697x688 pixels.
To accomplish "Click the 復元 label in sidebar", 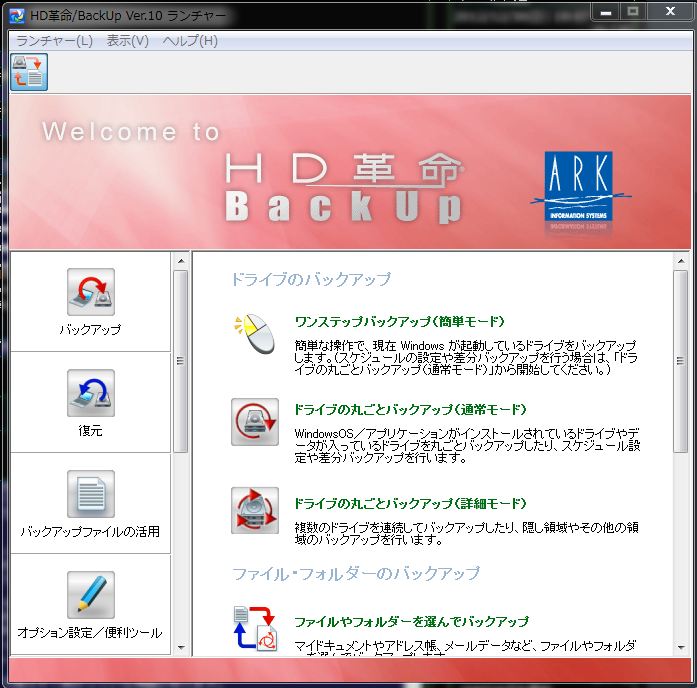I will tap(90, 430).
